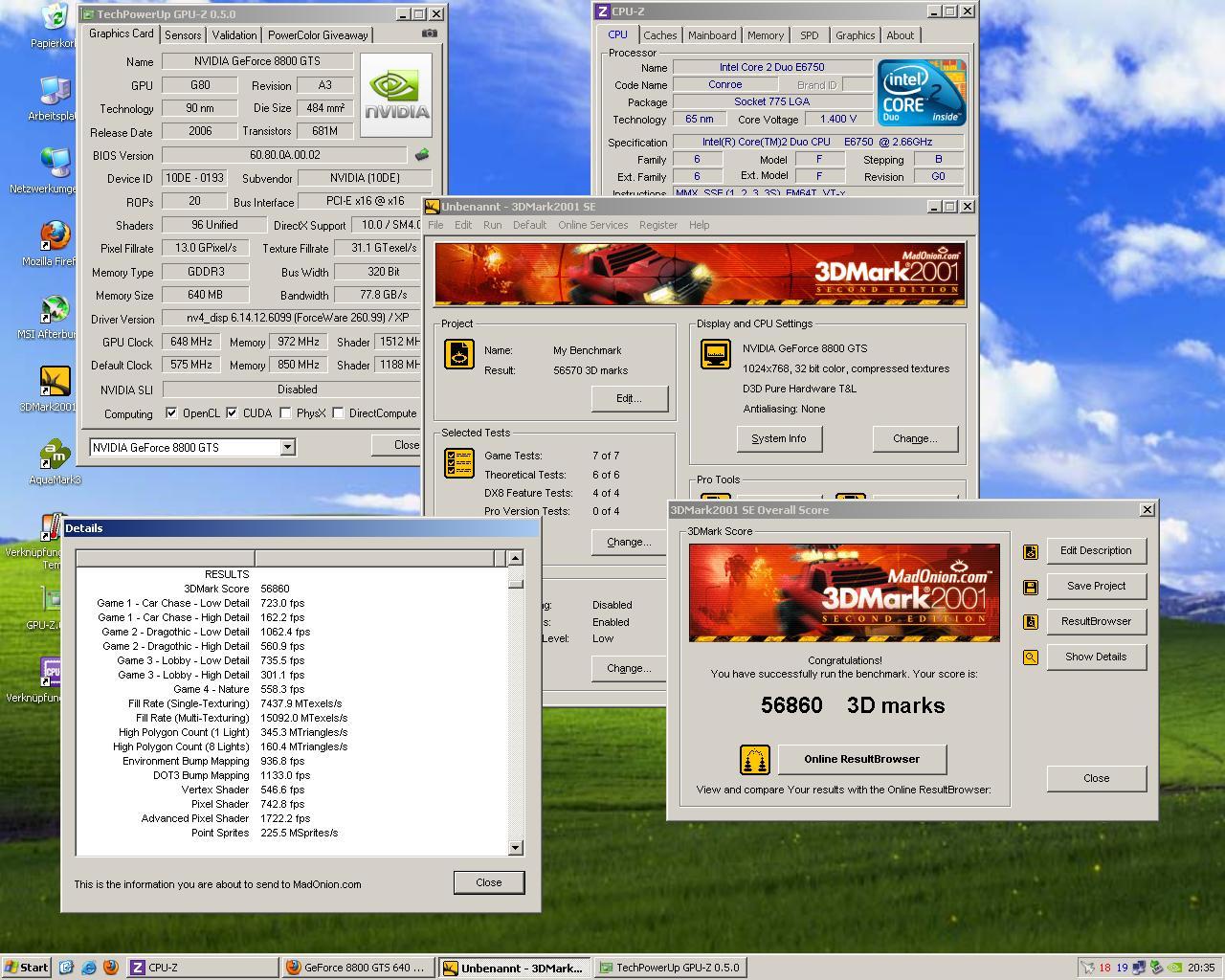Click the Edit... button in the Project group
Image resolution: width=1225 pixels, height=980 pixels.
coord(629,398)
